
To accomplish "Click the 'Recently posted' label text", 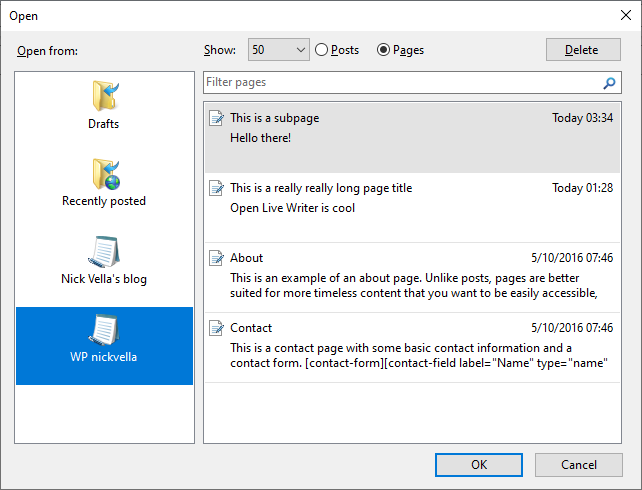I will tap(104, 201).
